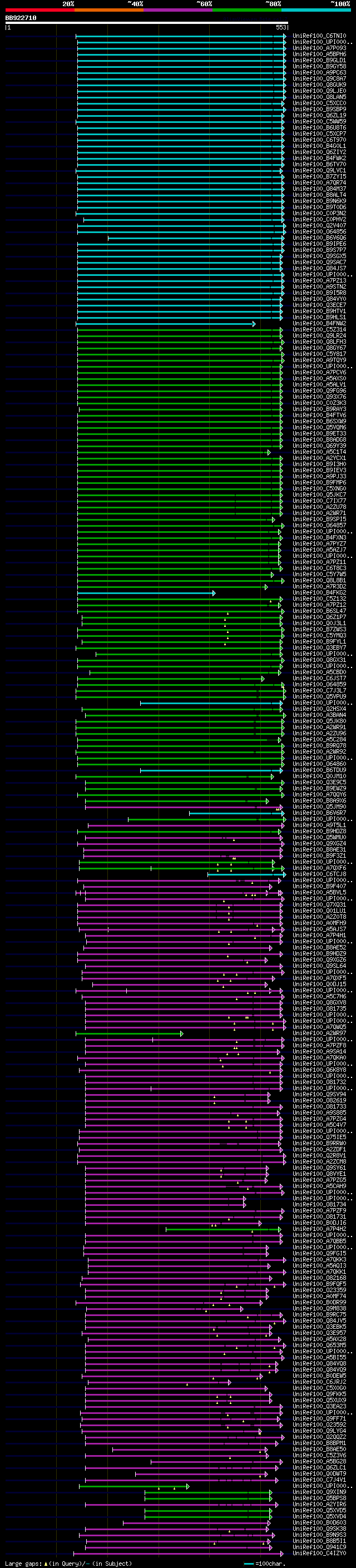Image resolution: width=356 pixels, height=1568 pixels.
Task: Select hit UniRef100_B6V6Q6
Action: pyautogui.click(x=319, y=238)
